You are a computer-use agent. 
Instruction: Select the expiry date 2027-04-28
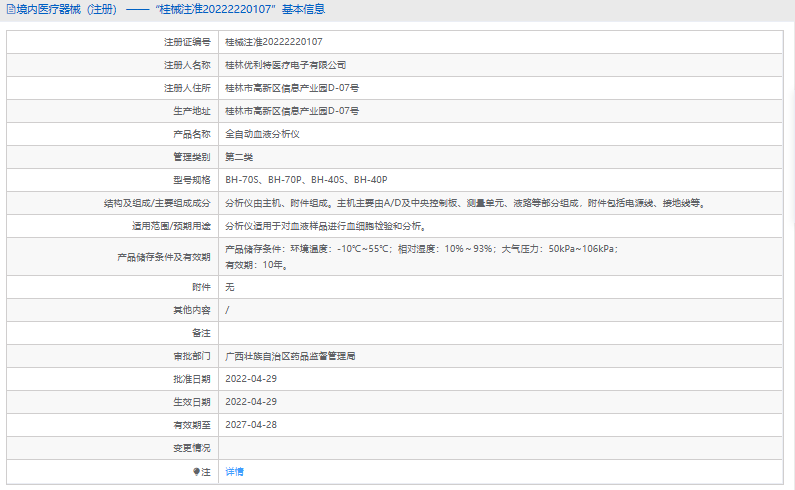click(251, 425)
